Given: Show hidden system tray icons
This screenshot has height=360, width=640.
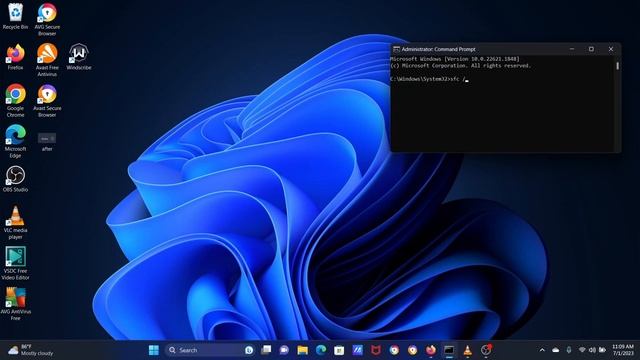Looking at the screenshot, I should (x=542, y=350).
